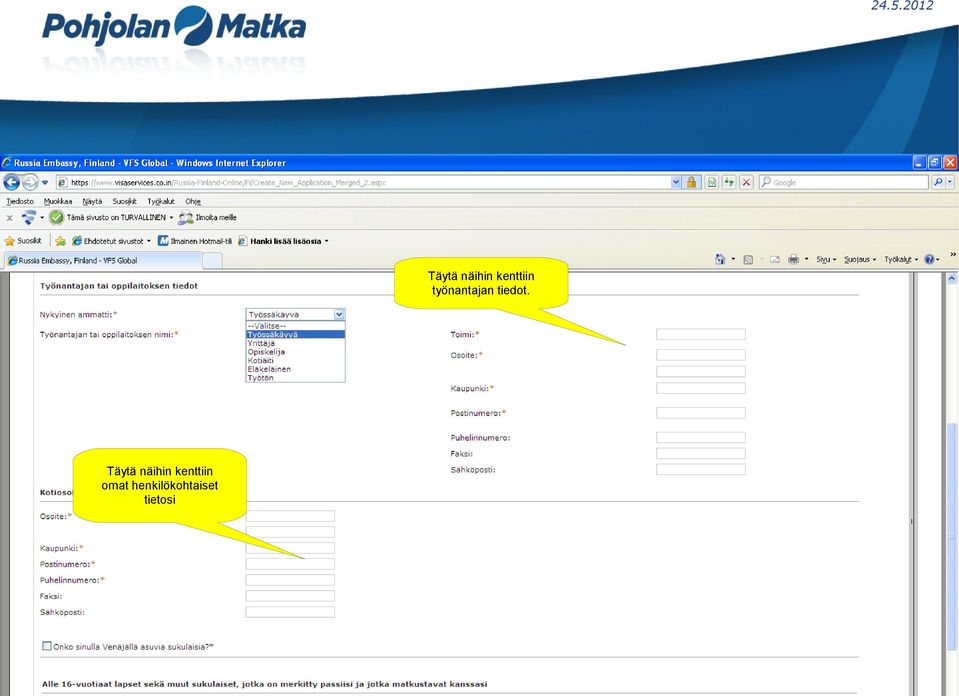The width and height of the screenshot is (959, 696).
Task: Open the Nykyinen ammatti combo box
Action: 295,314
